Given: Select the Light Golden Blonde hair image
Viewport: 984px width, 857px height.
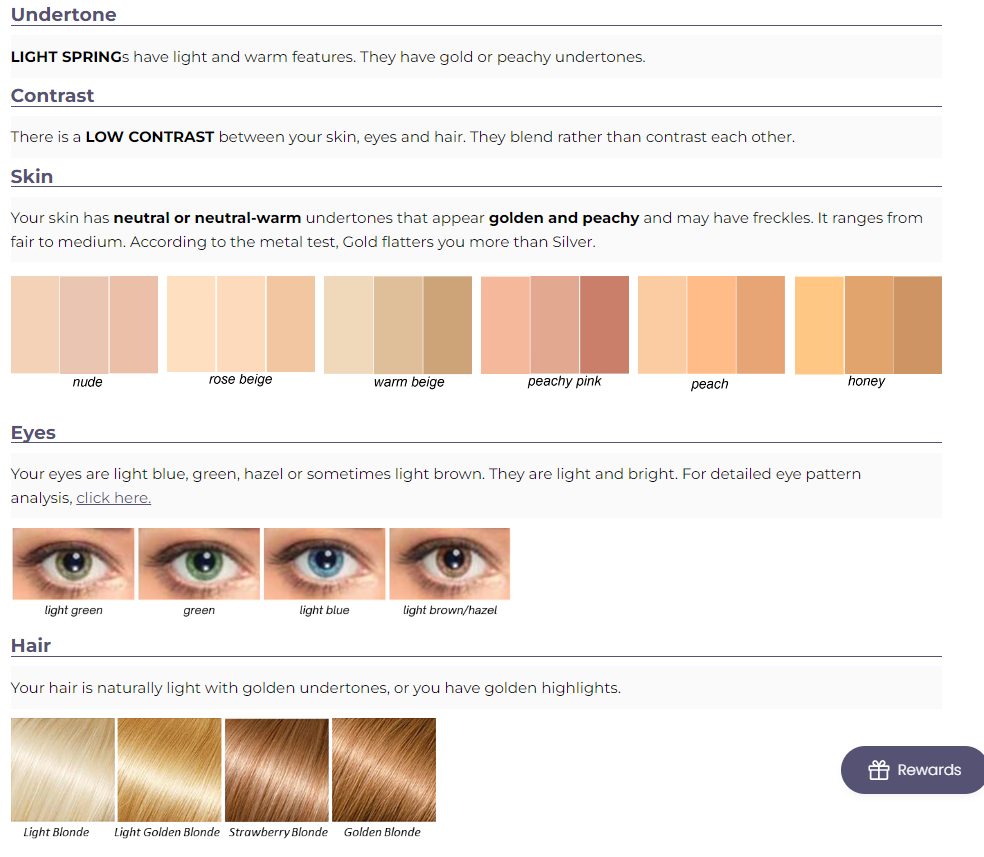Looking at the screenshot, I should [x=169, y=769].
